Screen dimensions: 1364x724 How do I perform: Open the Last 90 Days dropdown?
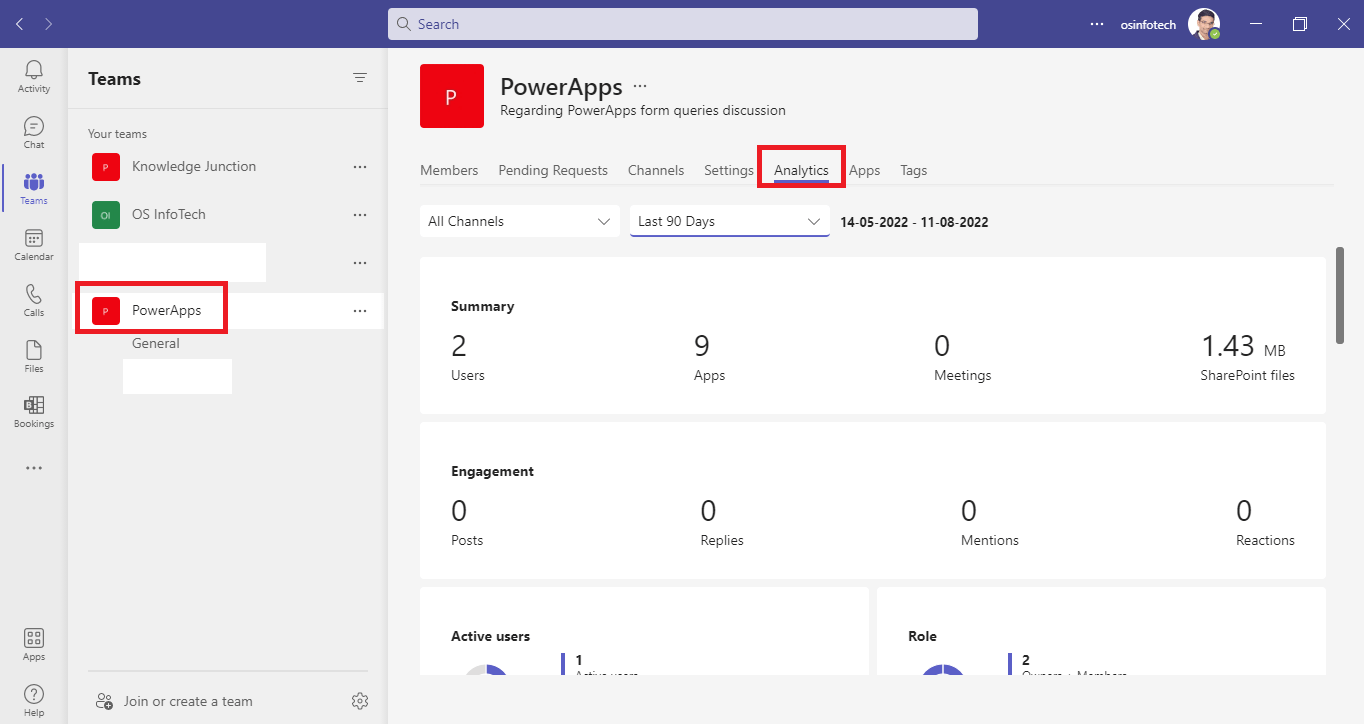pyautogui.click(x=730, y=221)
